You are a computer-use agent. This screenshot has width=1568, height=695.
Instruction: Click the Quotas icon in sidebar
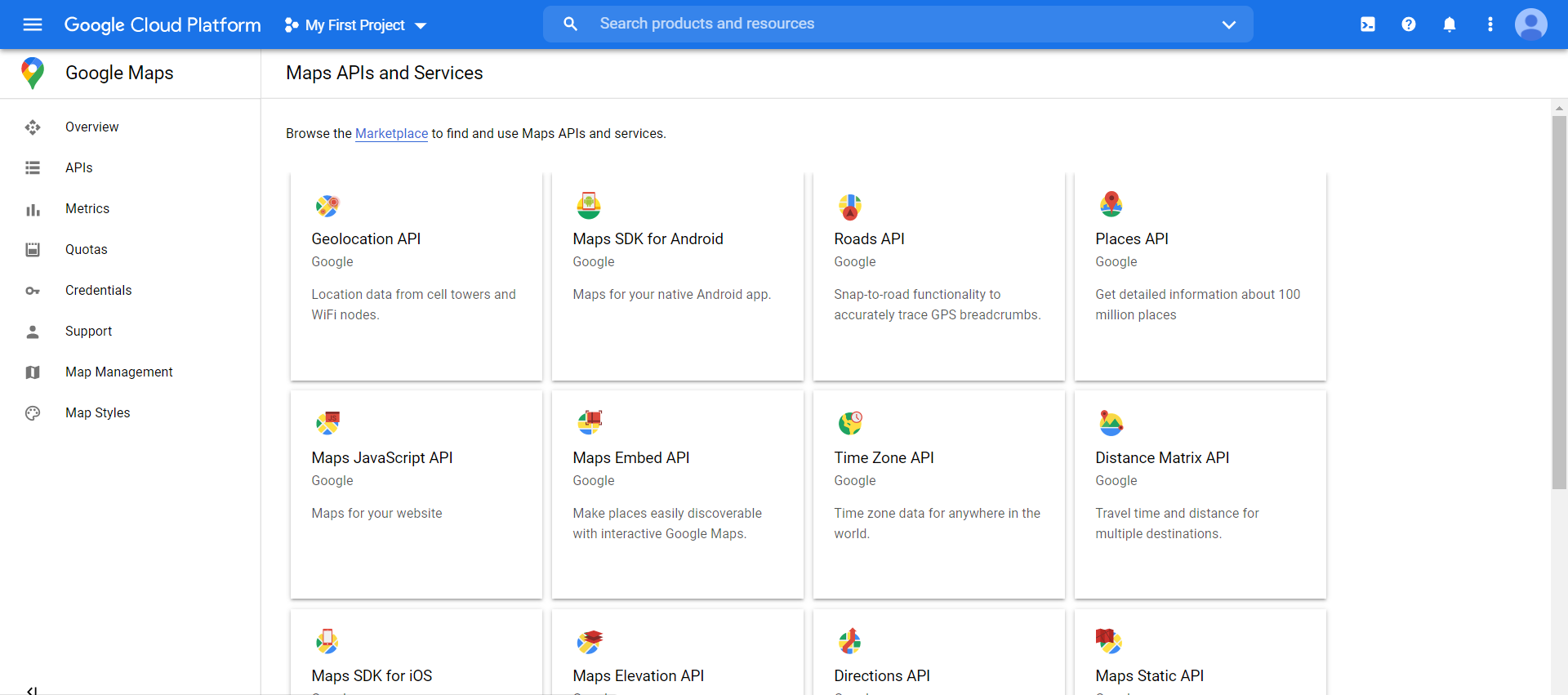click(33, 250)
